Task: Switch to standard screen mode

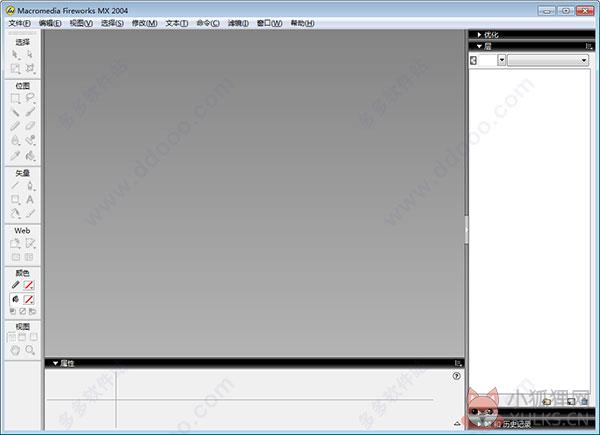Action: pos(11,337)
